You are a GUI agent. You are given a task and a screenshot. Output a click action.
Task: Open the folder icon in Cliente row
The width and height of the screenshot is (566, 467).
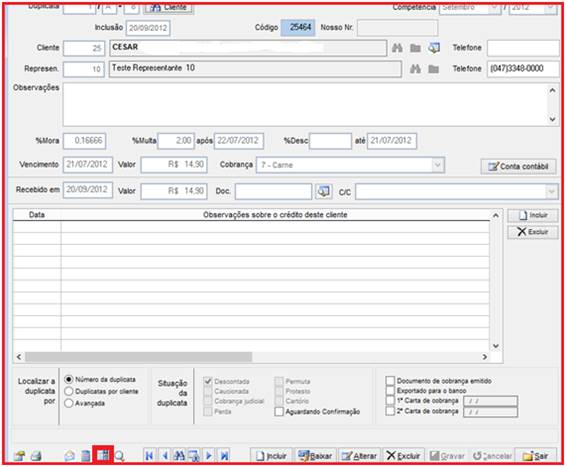point(415,48)
